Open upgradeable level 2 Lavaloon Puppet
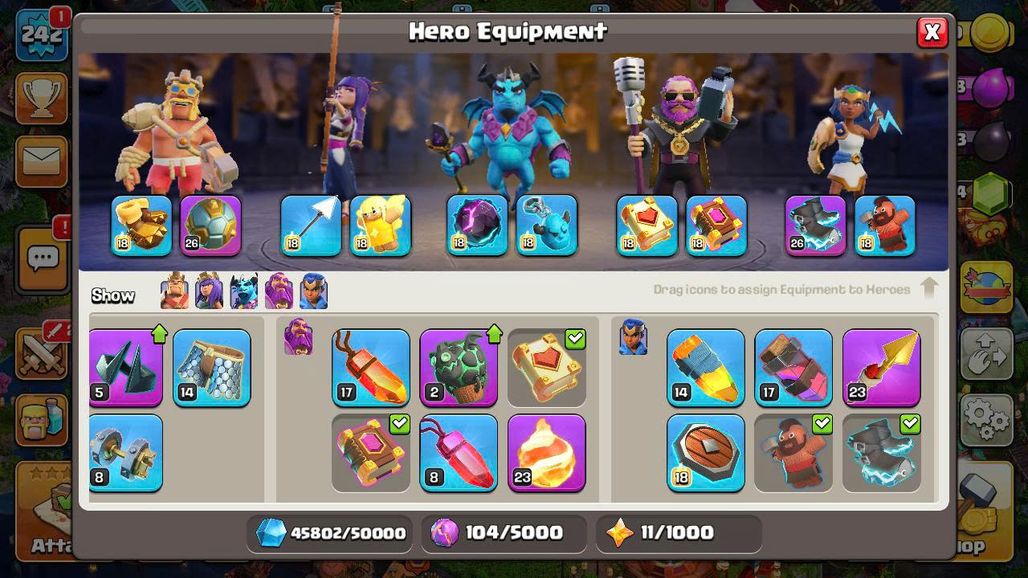This screenshot has width=1028, height=578. click(458, 368)
